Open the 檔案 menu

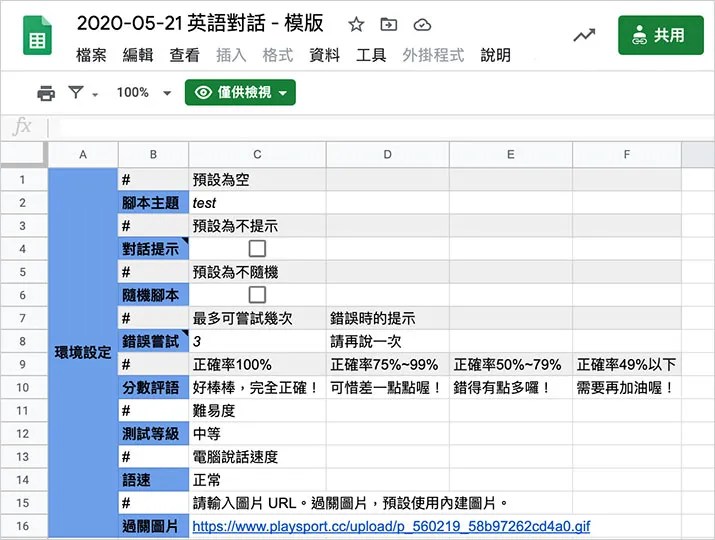(91, 55)
